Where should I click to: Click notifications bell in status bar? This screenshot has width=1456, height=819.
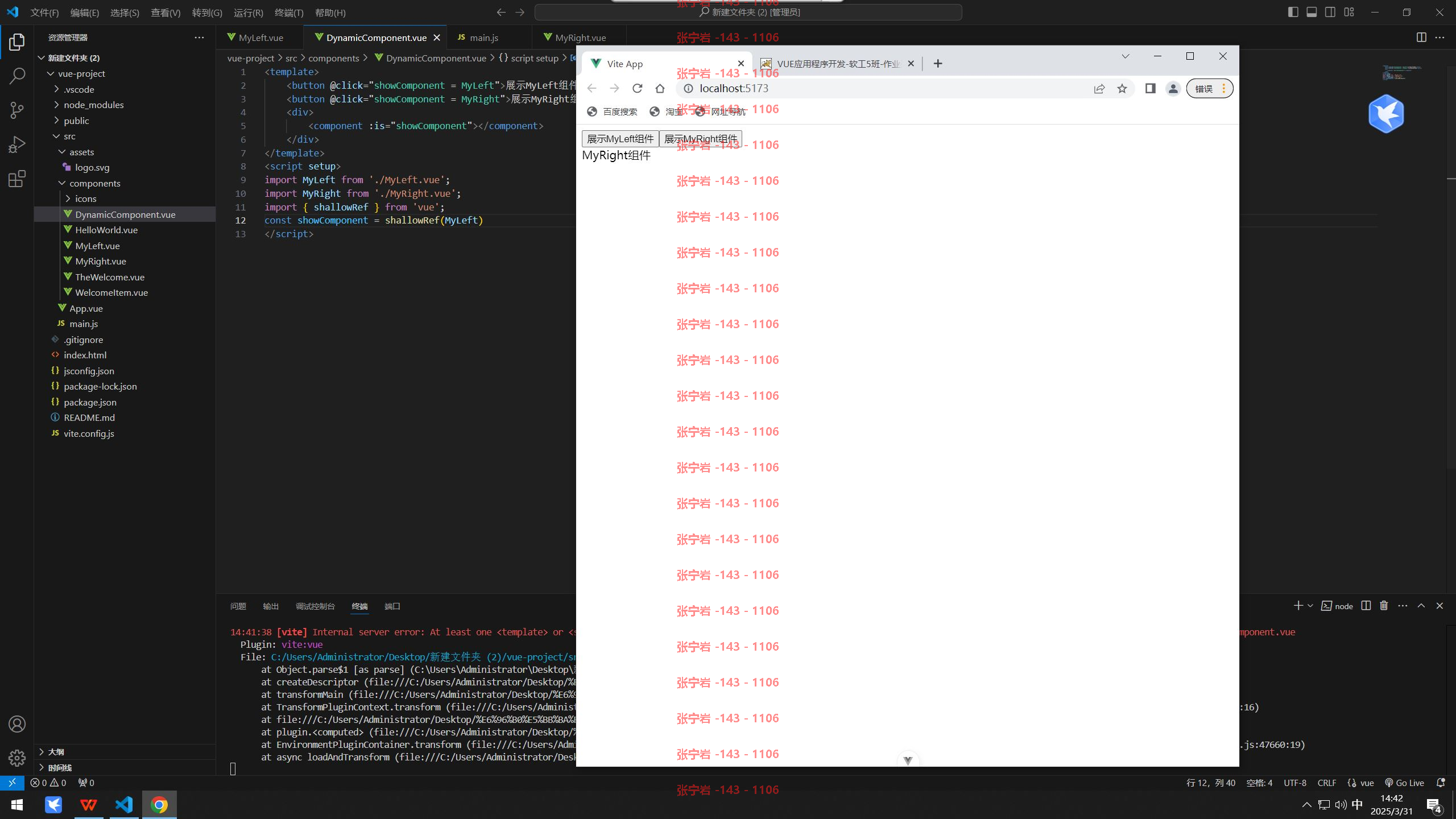(1441, 783)
